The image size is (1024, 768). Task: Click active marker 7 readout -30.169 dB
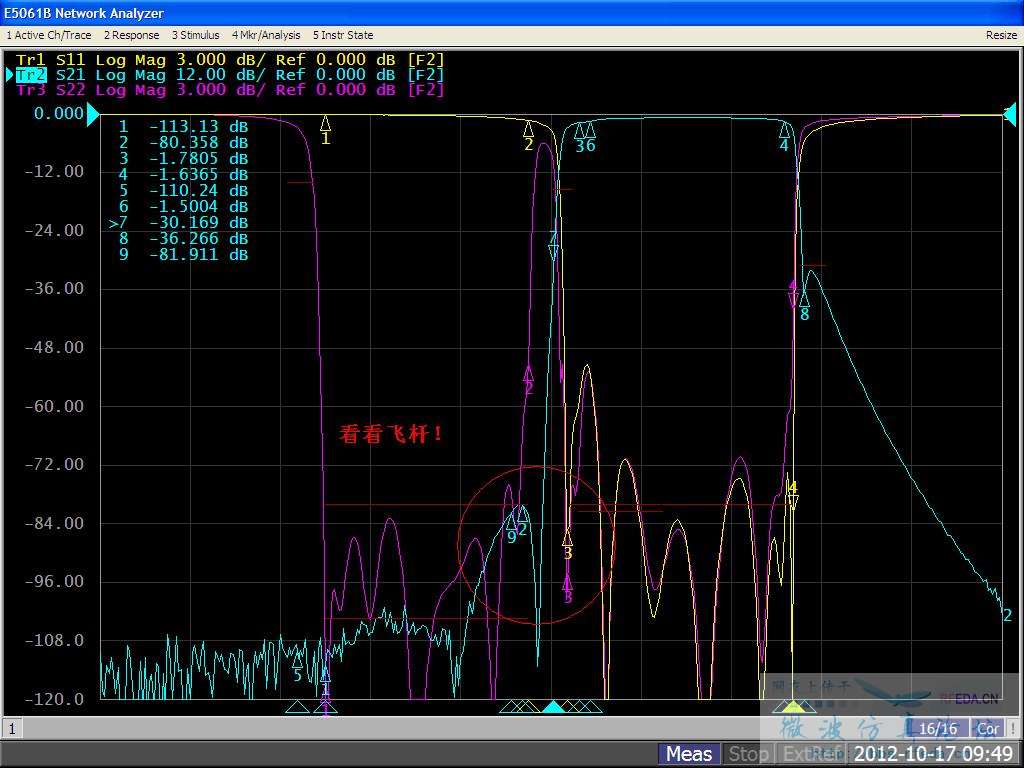click(x=179, y=222)
